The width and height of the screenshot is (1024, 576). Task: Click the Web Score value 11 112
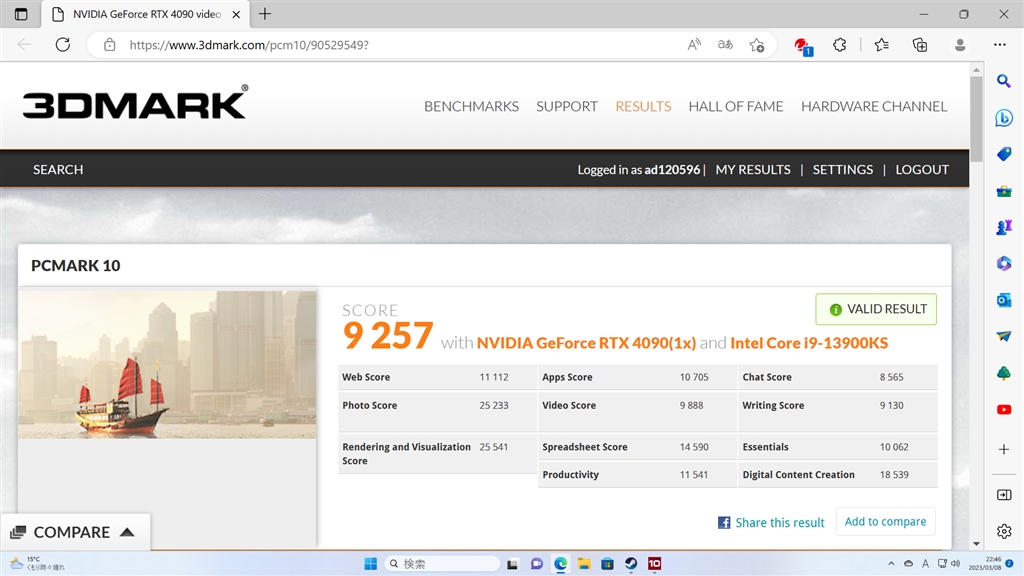coord(494,377)
